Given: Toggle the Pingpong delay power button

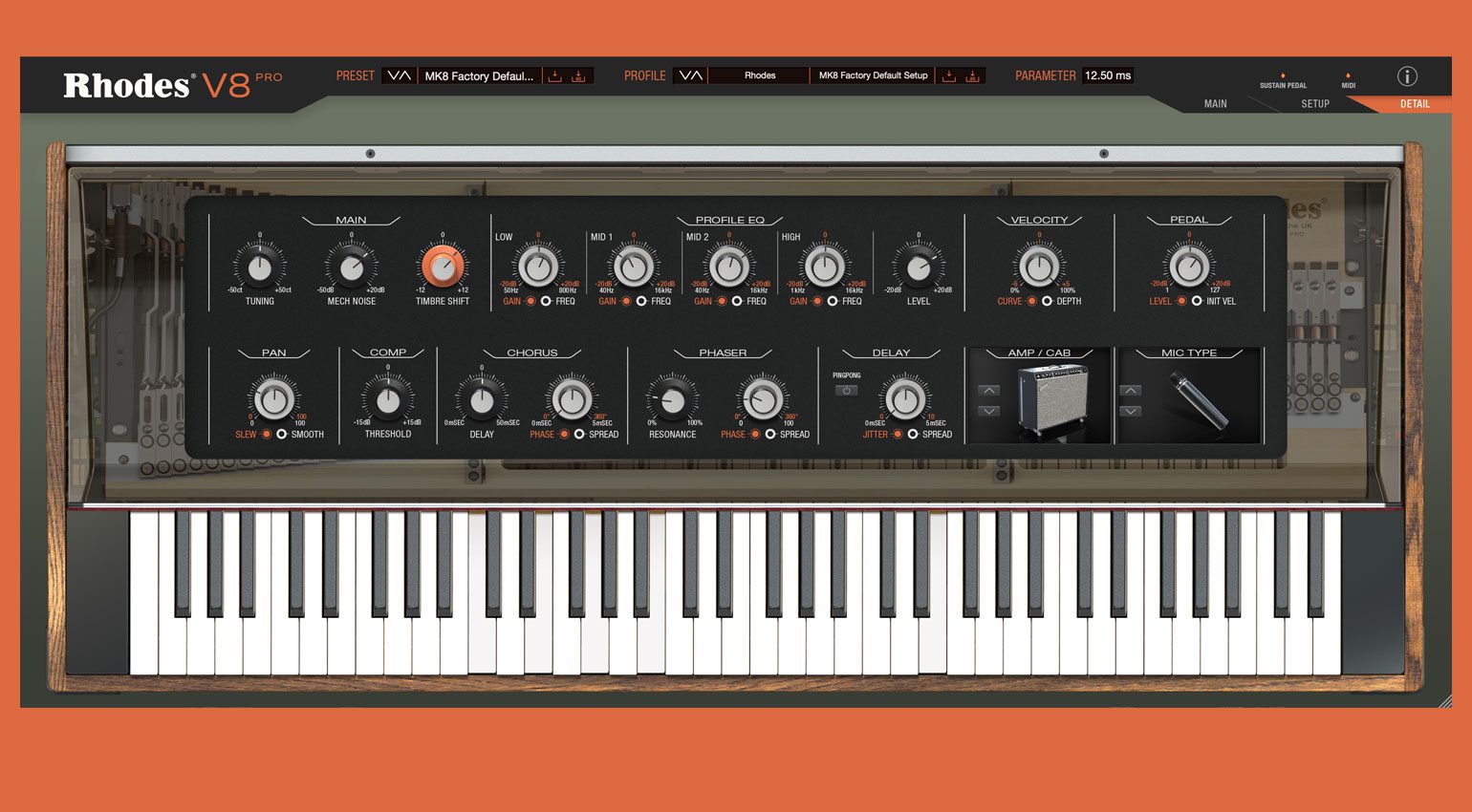Looking at the screenshot, I should [x=846, y=391].
